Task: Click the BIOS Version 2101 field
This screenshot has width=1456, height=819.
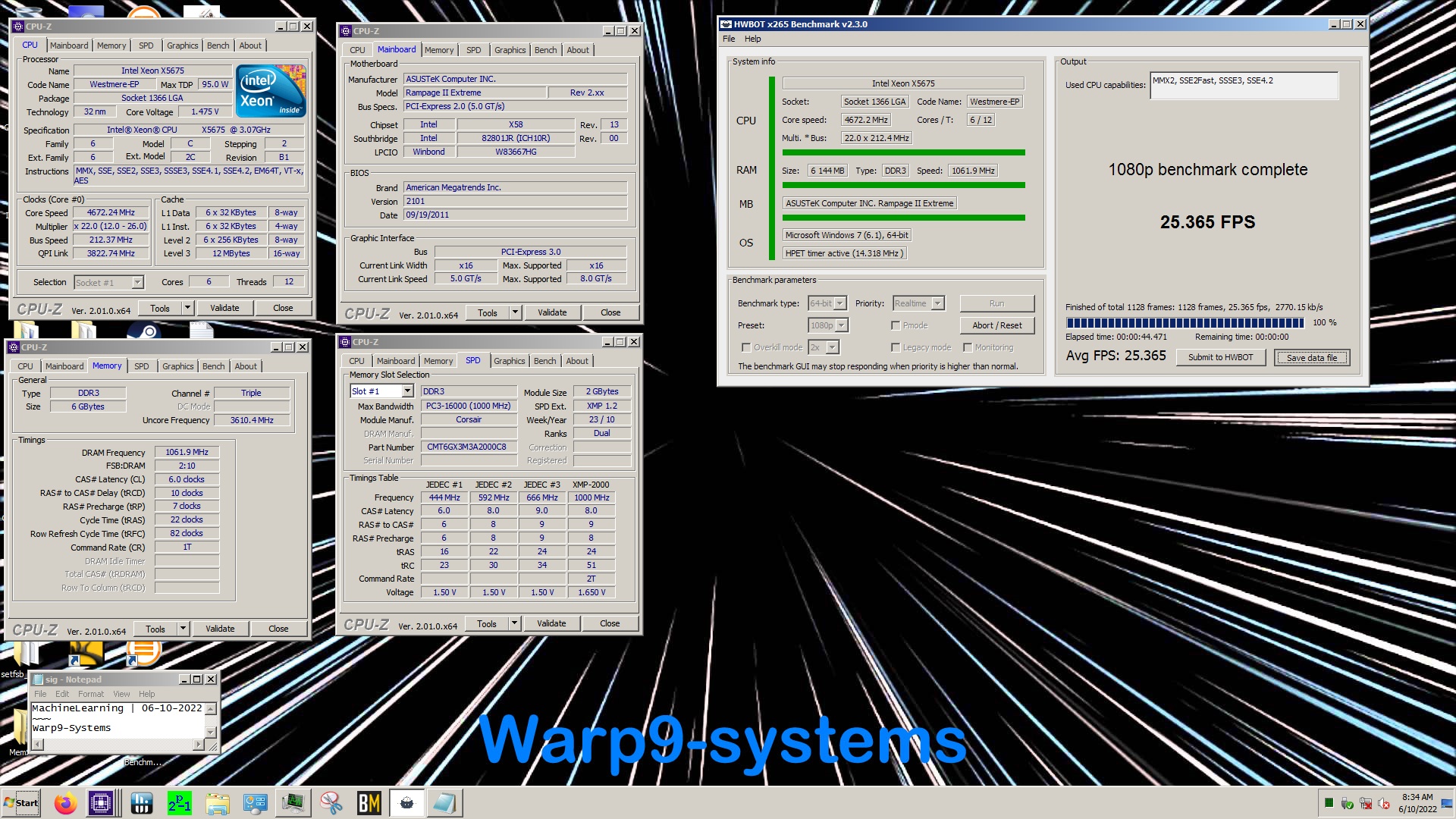Action: point(515,202)
